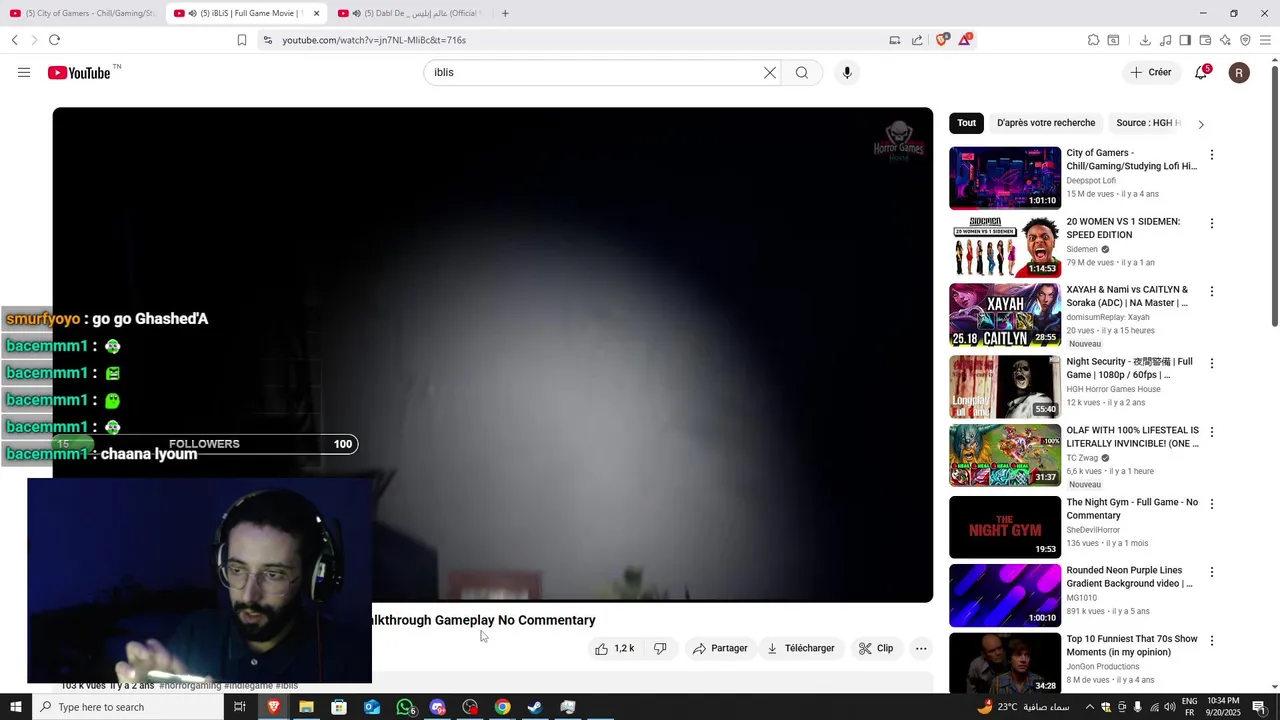1280x720 pixels.
Task: Click the search magnifier button
Action: pyautogui.click(x=802, y=73)
